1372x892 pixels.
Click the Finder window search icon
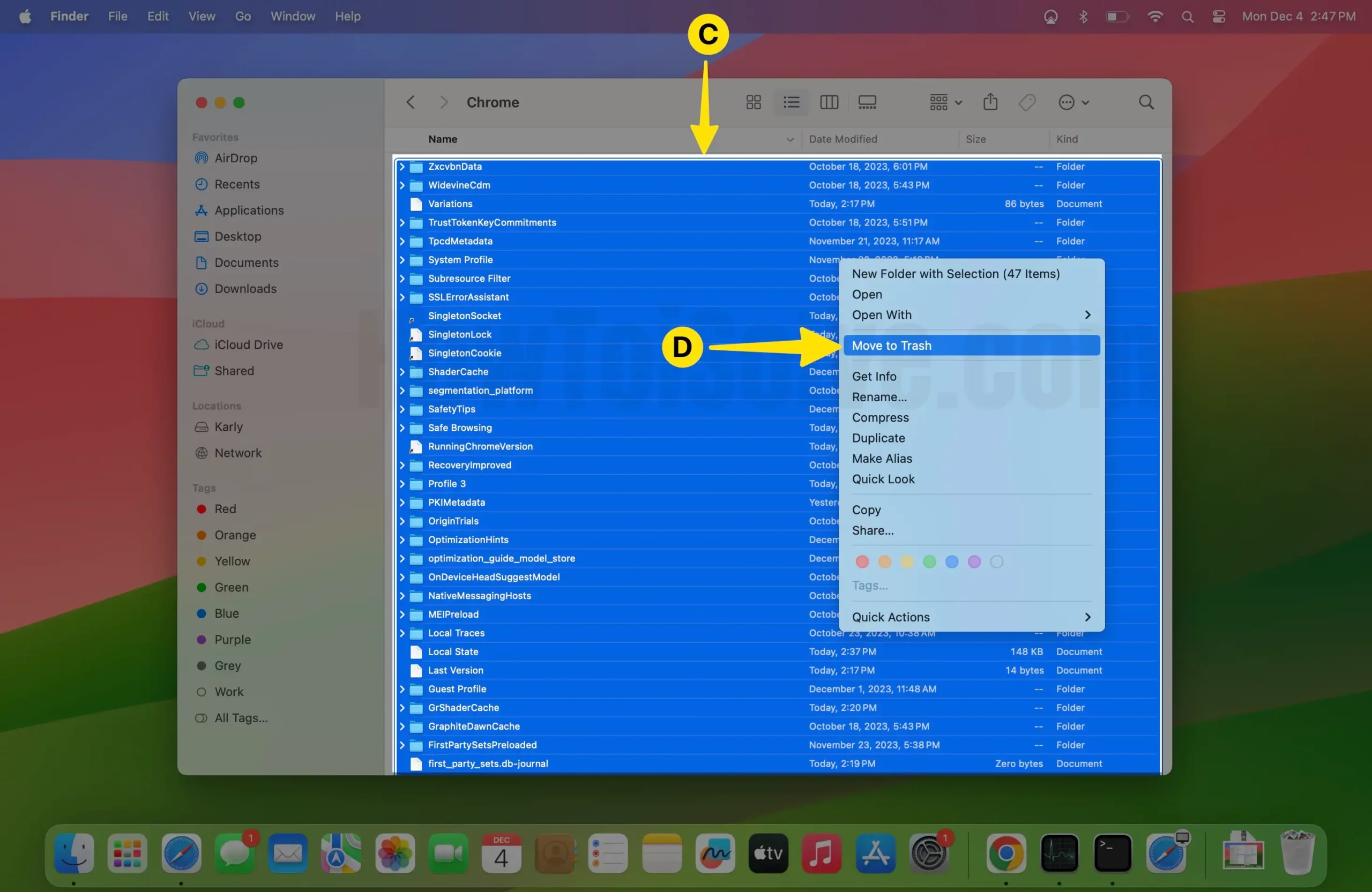point(1146,102)
